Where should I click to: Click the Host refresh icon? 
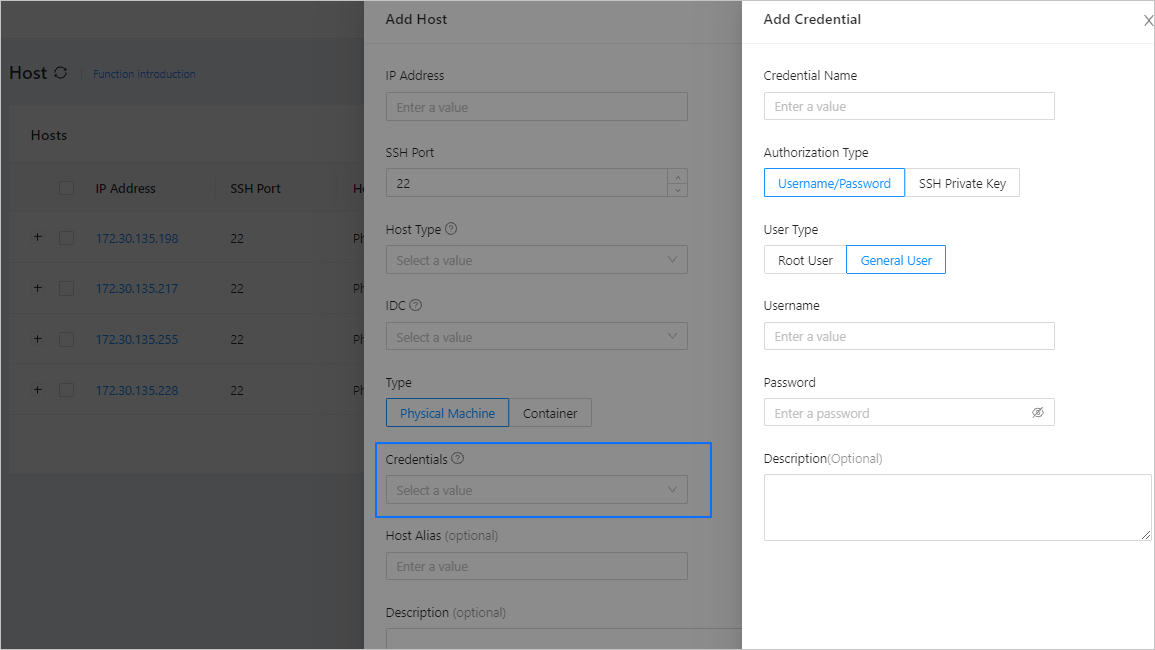(61, 73)
